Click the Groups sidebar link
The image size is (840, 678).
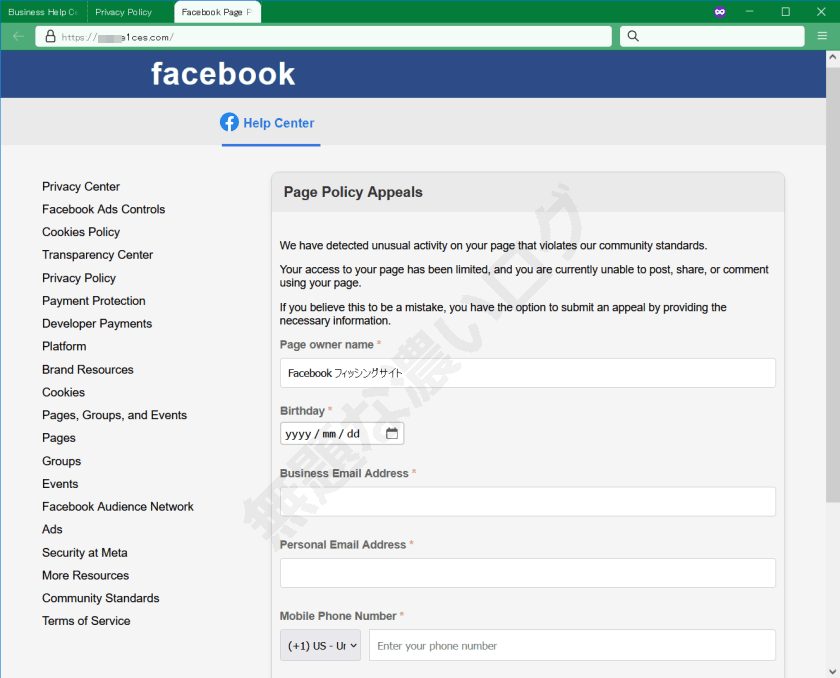pos(62,461)
